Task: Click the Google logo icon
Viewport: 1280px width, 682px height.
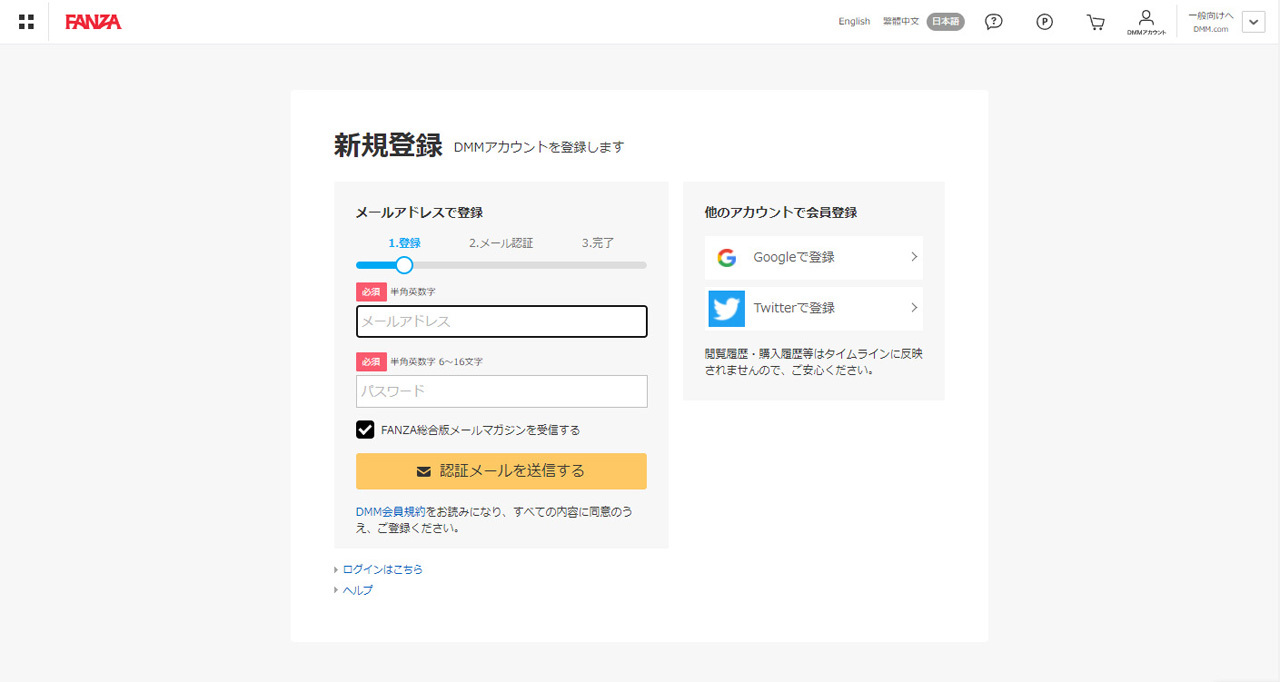Action: point(727,258)
